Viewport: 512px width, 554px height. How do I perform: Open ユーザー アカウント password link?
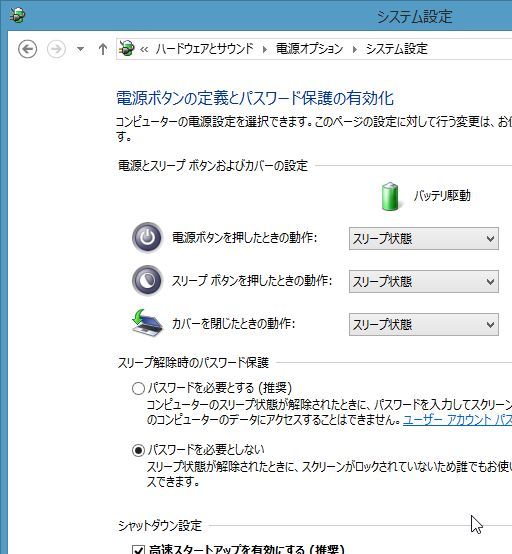click(457, 420)
